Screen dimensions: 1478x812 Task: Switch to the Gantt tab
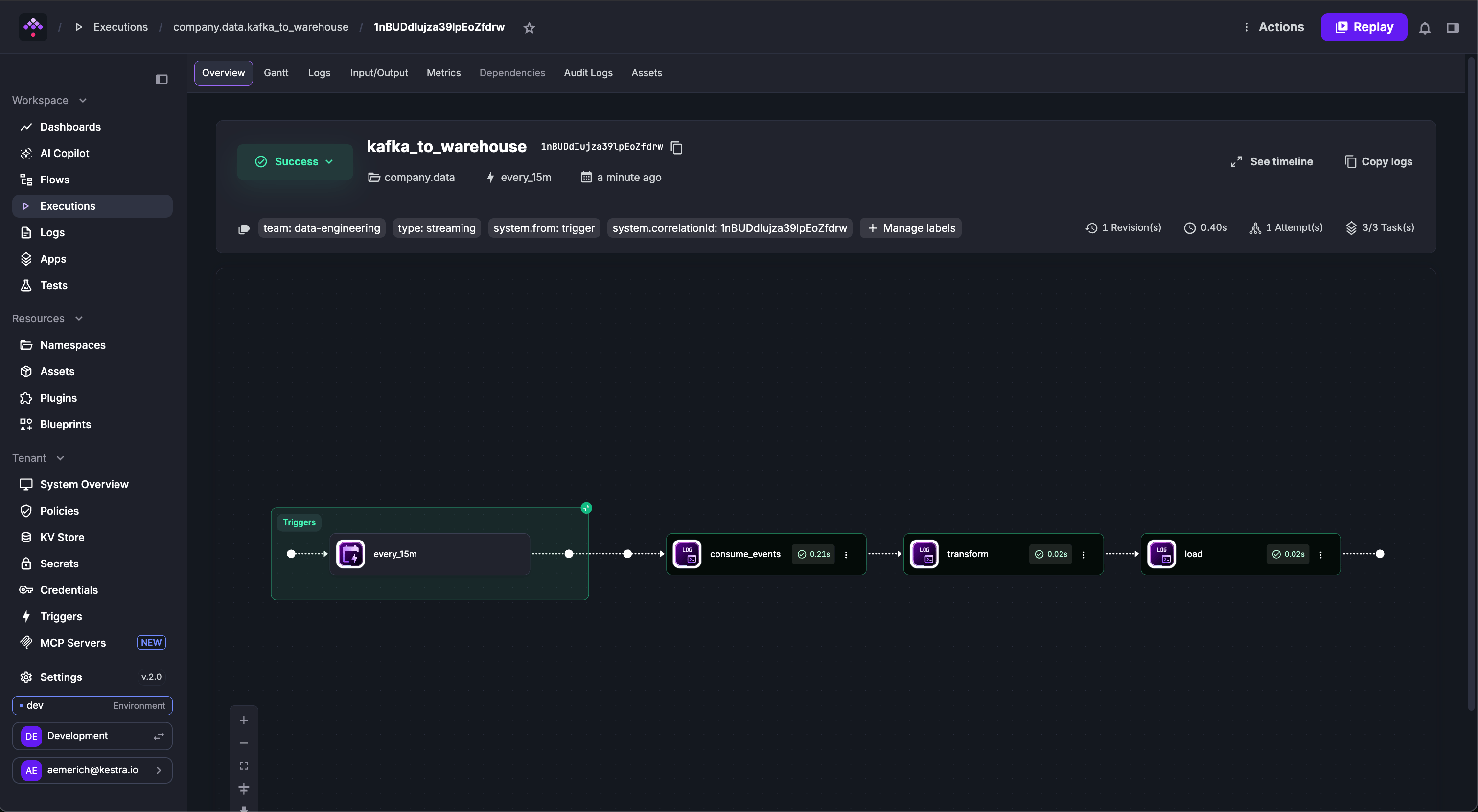[x=276, y=73]
